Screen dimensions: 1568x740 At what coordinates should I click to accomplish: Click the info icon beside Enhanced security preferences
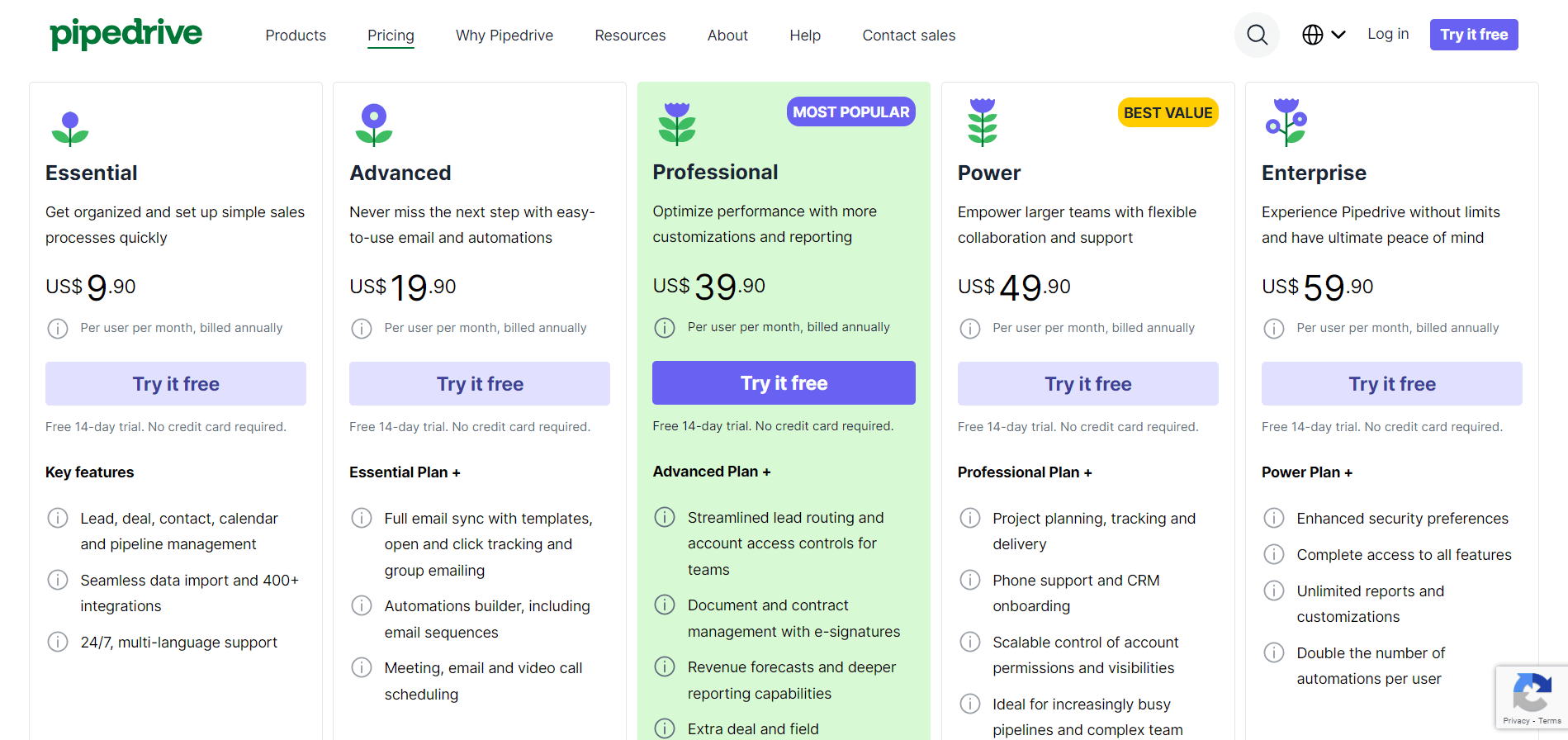click(1273, 518)
